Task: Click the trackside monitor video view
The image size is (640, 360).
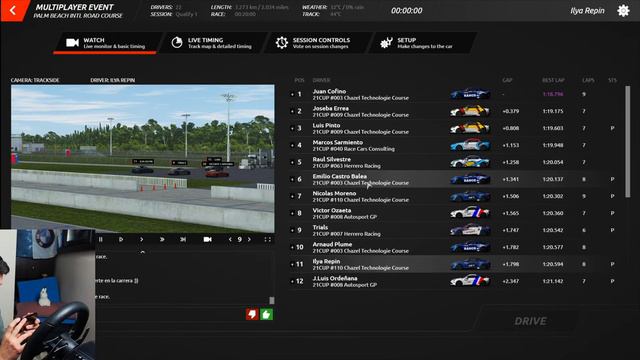Action: coord(143,159)
